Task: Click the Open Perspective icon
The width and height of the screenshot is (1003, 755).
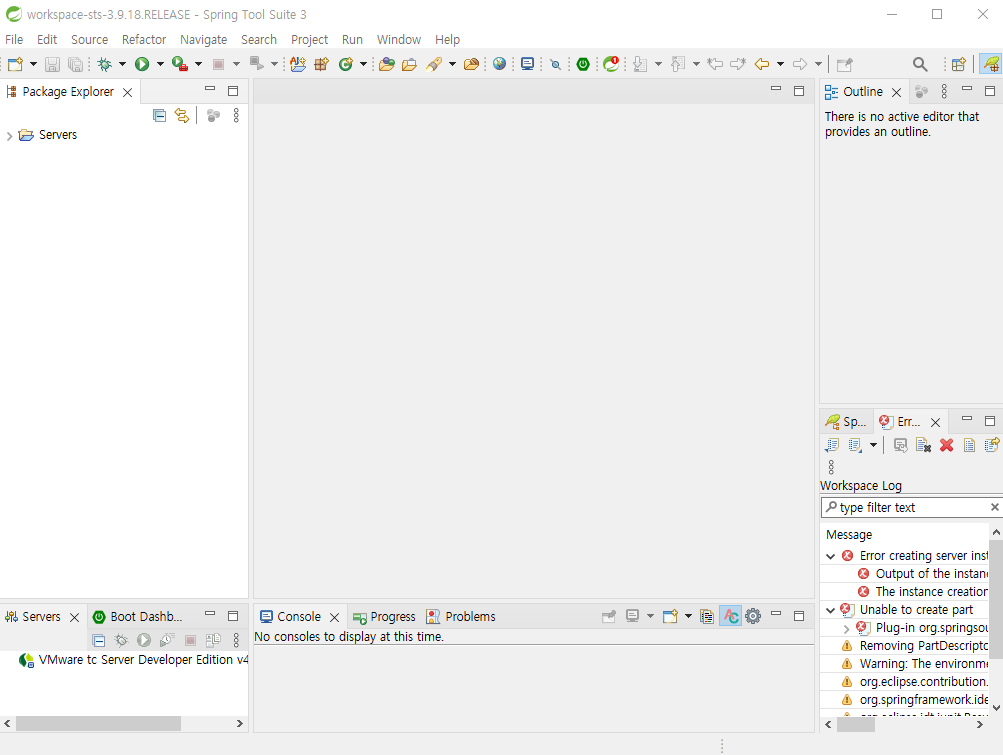Action: pos(958,64)
